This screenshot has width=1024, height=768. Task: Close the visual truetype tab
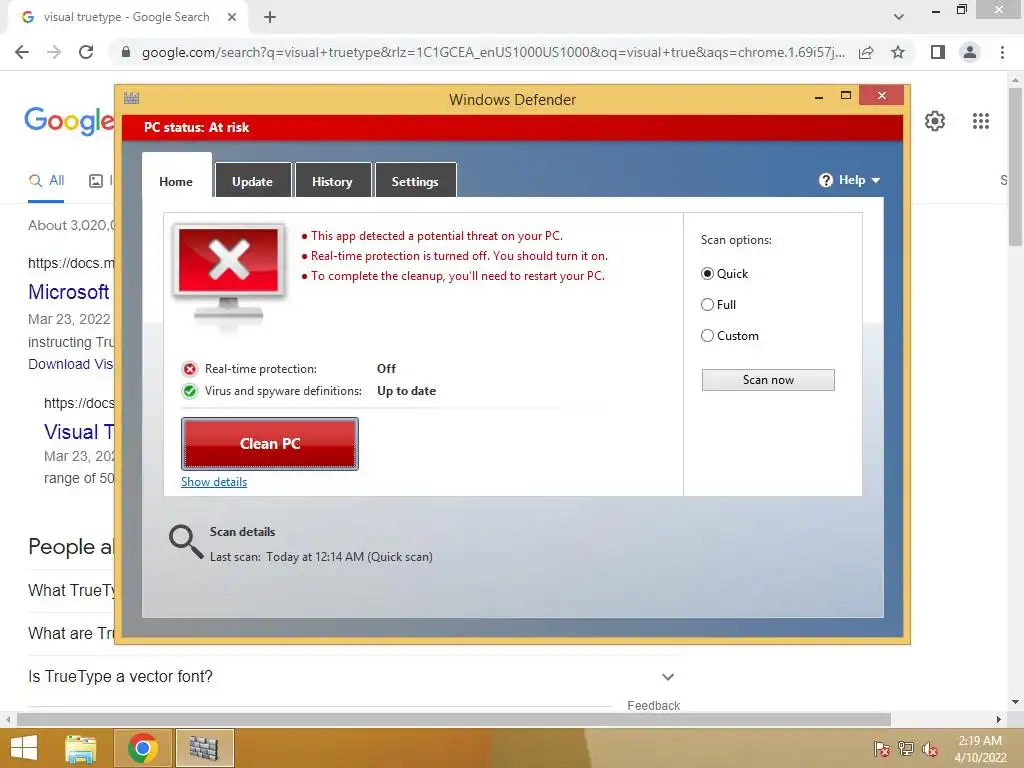pos(232,17)
